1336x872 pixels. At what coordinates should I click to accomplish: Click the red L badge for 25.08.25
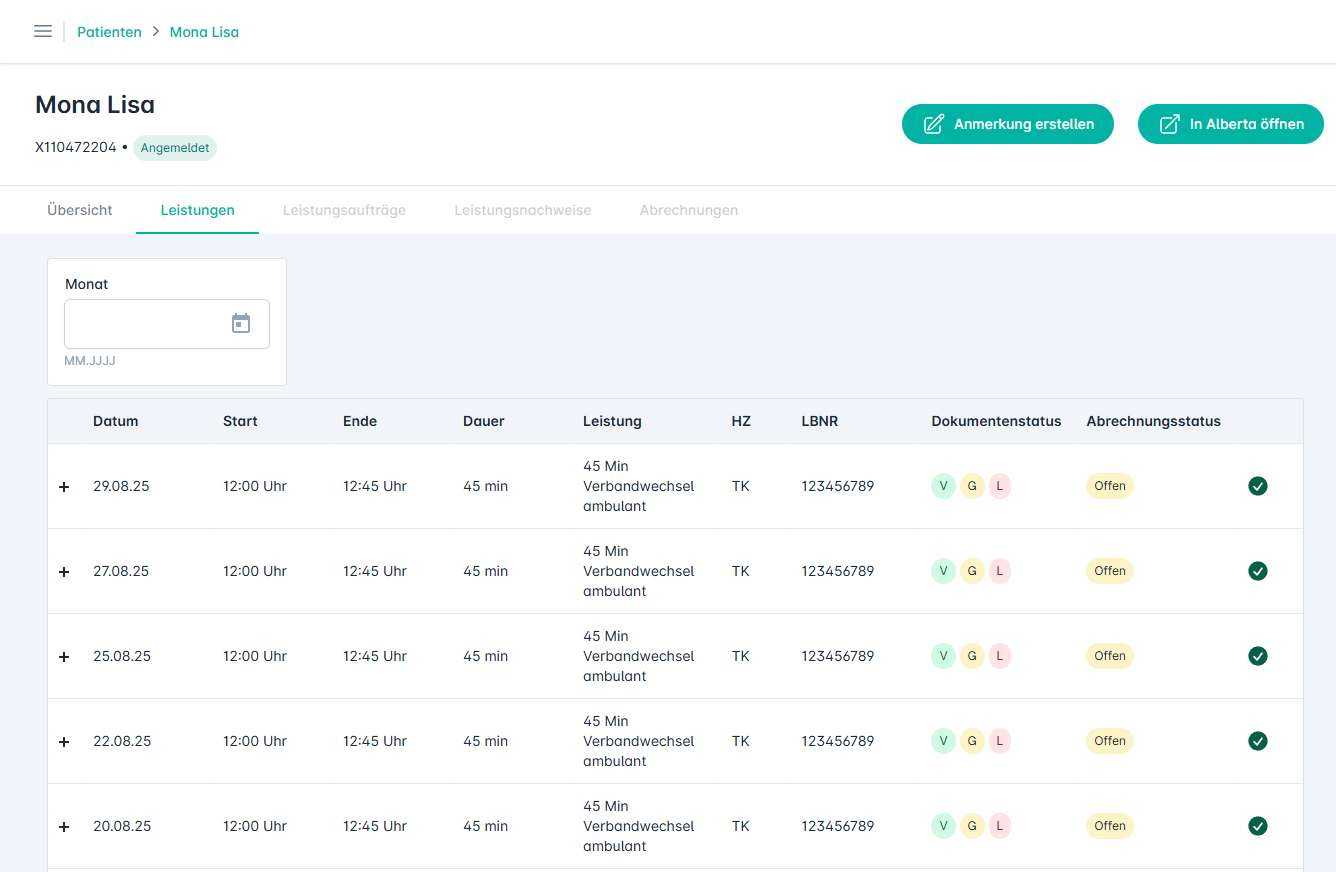(x=1000, y=656)
